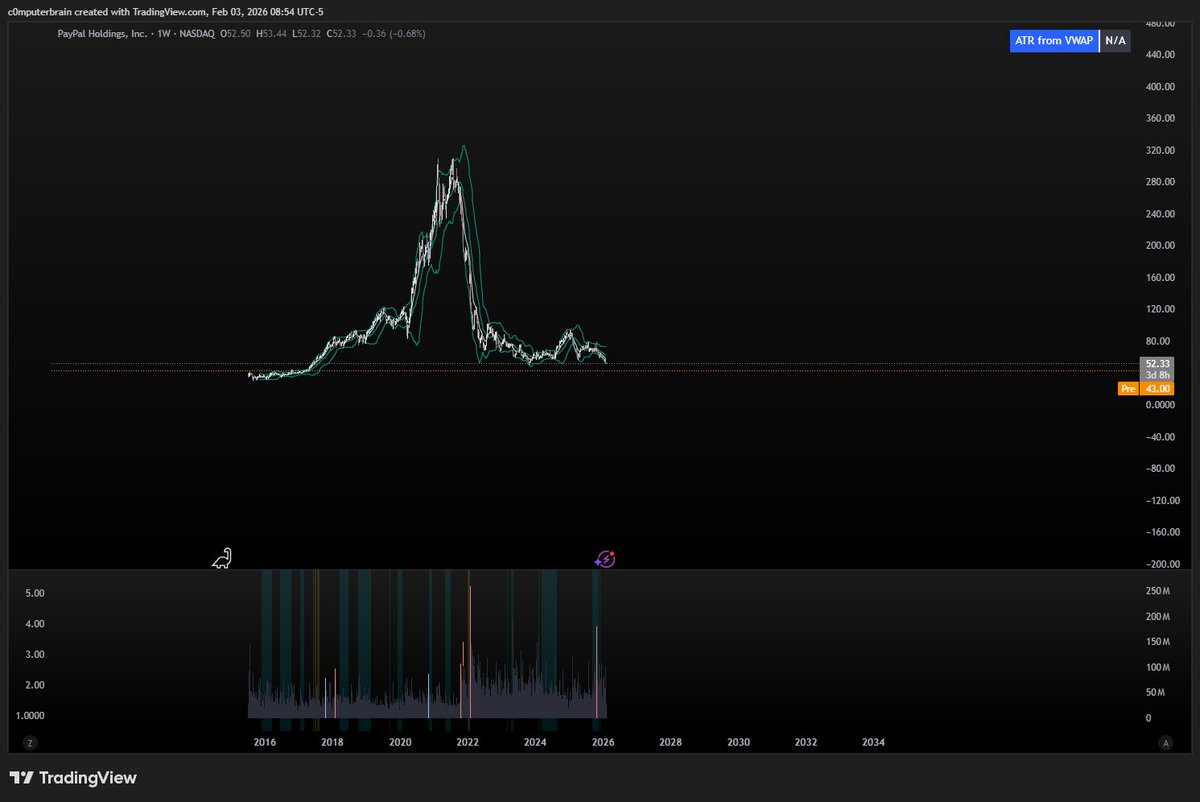Click the −160.00 price scale label

tap(1162, 533)
